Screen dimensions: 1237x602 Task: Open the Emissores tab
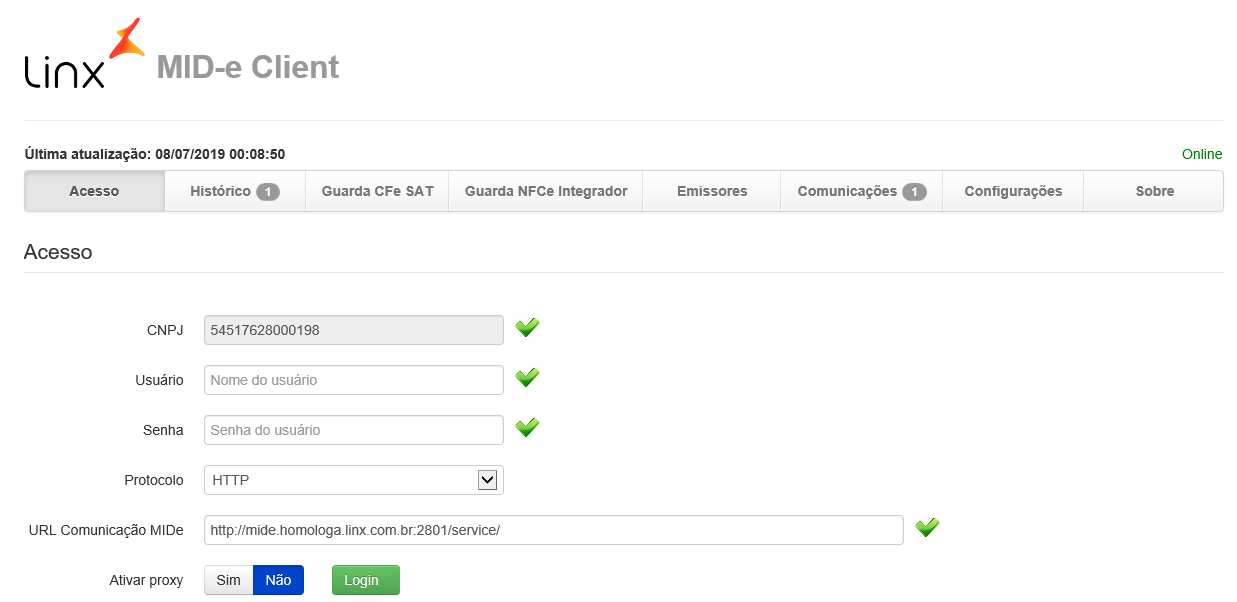tap(711, 191)
